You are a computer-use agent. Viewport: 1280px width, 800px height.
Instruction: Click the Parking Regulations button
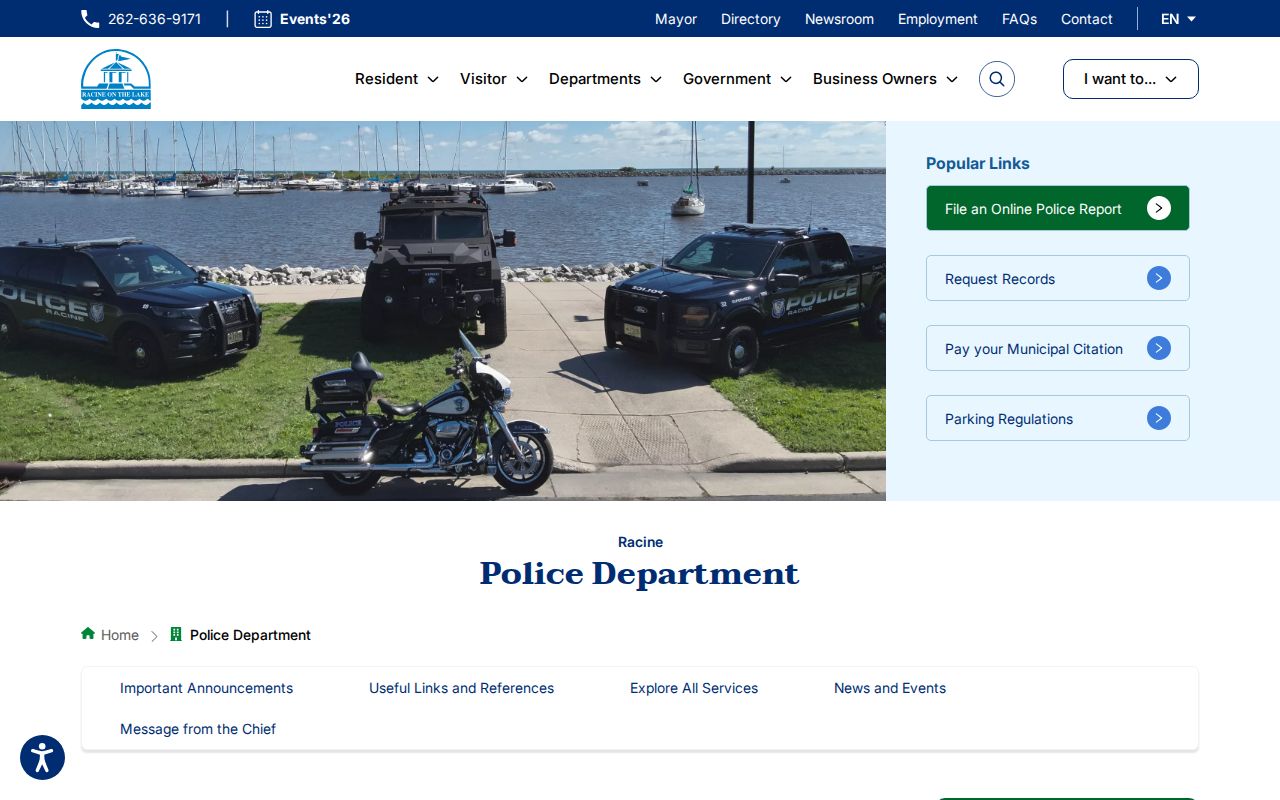pos(1058,418)
